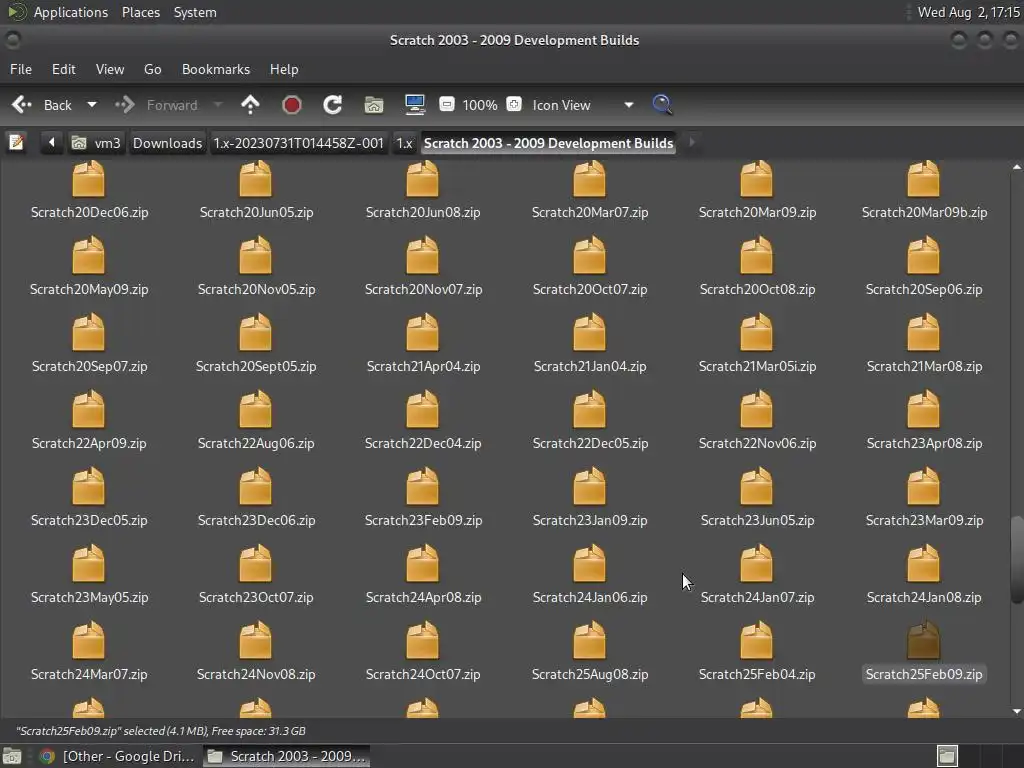Reload the folder with the refresh icon

332,104
